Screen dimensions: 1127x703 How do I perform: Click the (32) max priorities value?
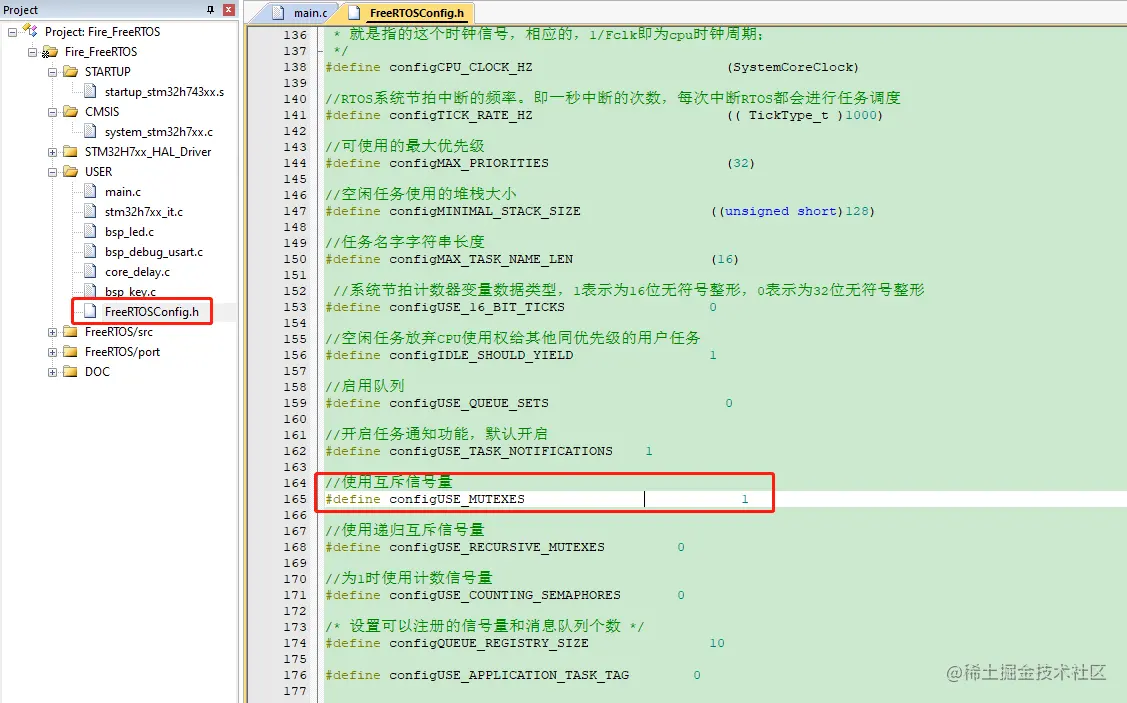point(741,163)
